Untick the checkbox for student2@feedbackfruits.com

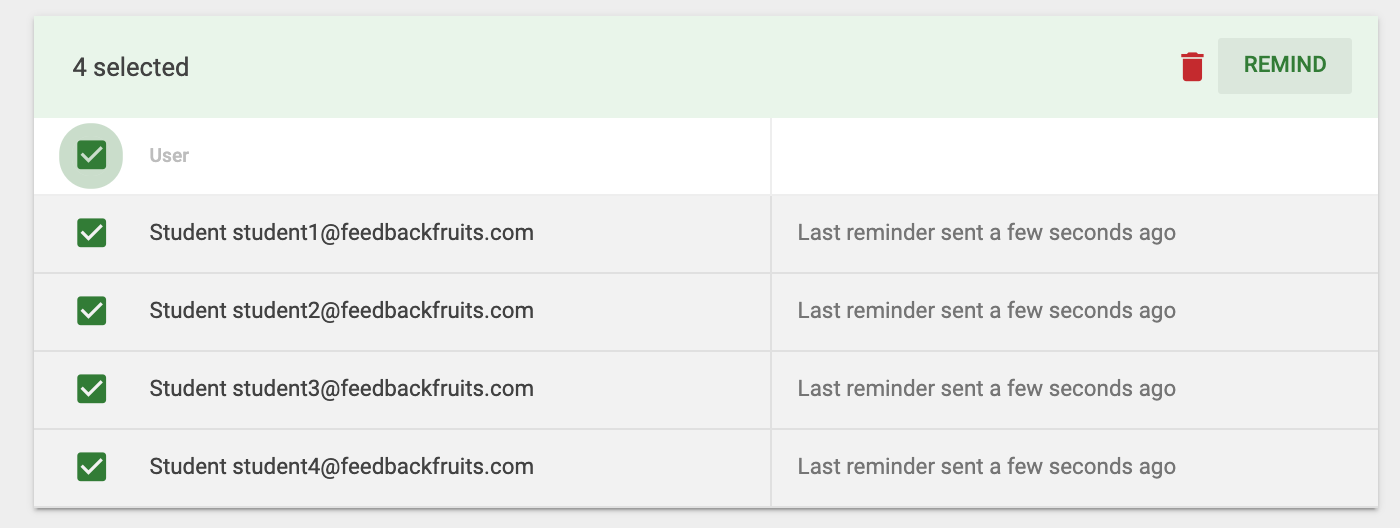(x=91, y=311)
